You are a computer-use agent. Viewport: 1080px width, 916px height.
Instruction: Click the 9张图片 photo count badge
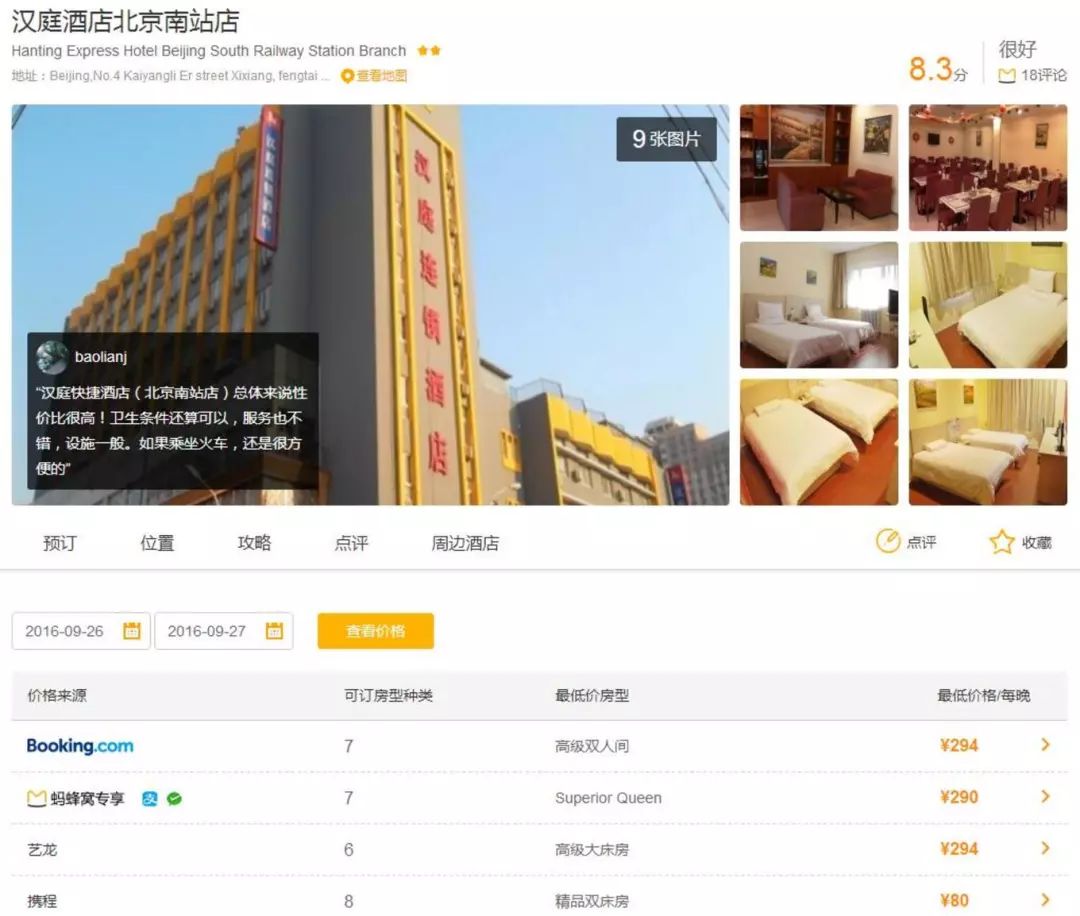tap(666, 139)
